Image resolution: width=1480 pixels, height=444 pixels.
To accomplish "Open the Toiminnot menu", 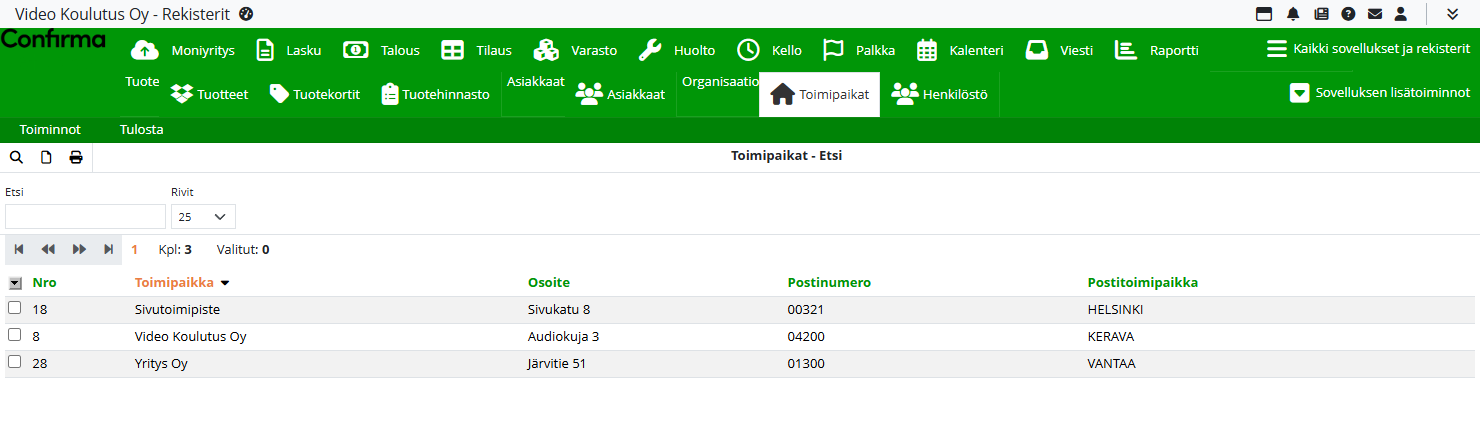I will click(50, 130).
